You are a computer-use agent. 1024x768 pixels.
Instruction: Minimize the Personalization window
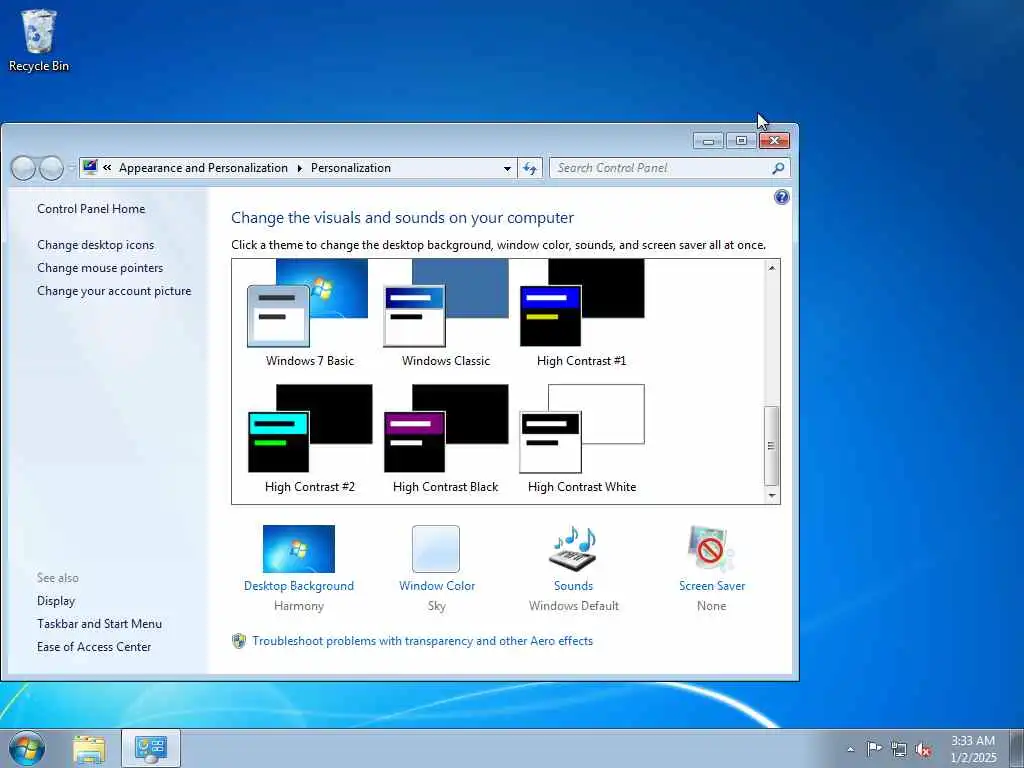(x=708, y=140)
